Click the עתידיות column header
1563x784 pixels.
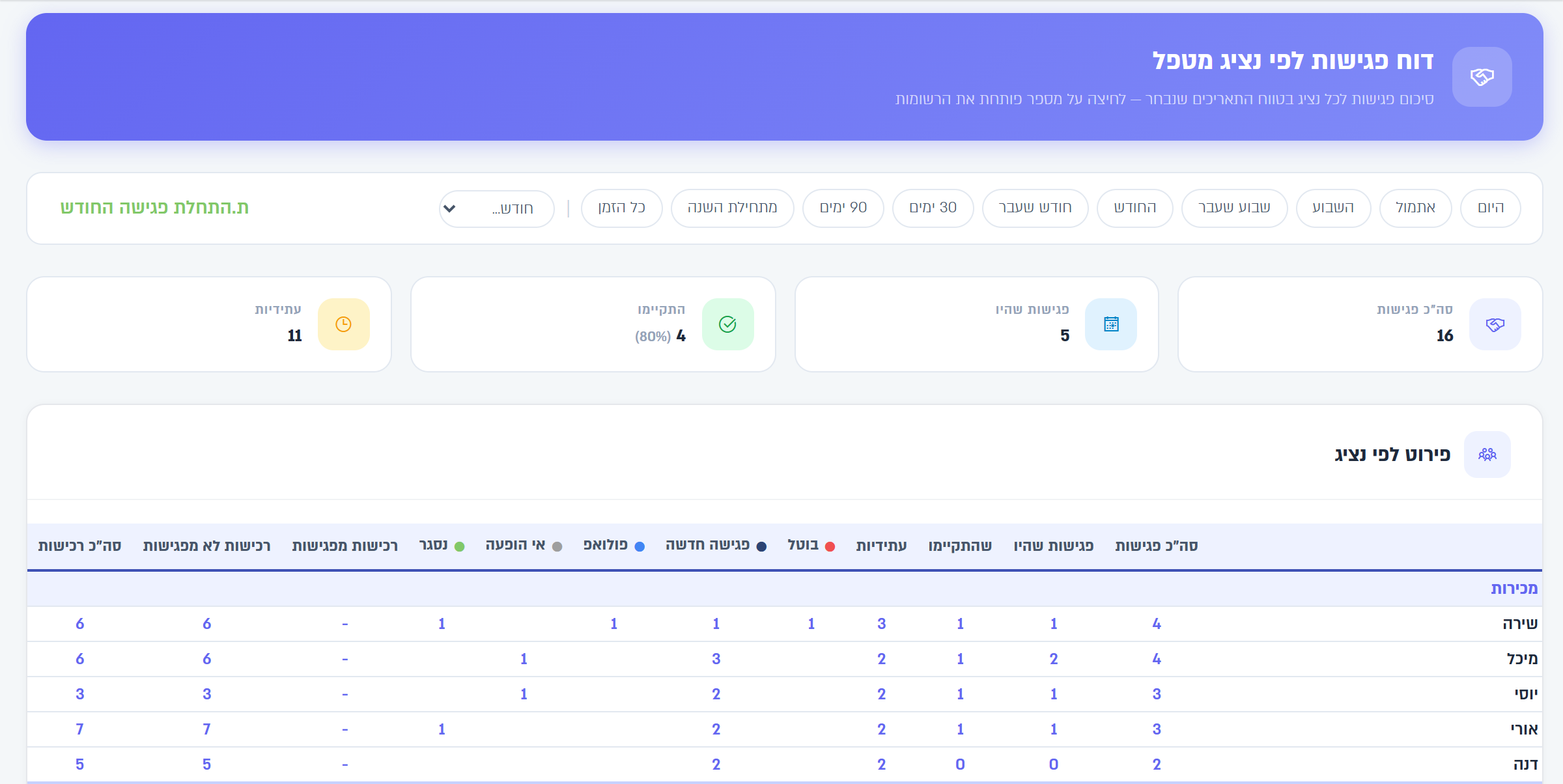pos(880,546)
